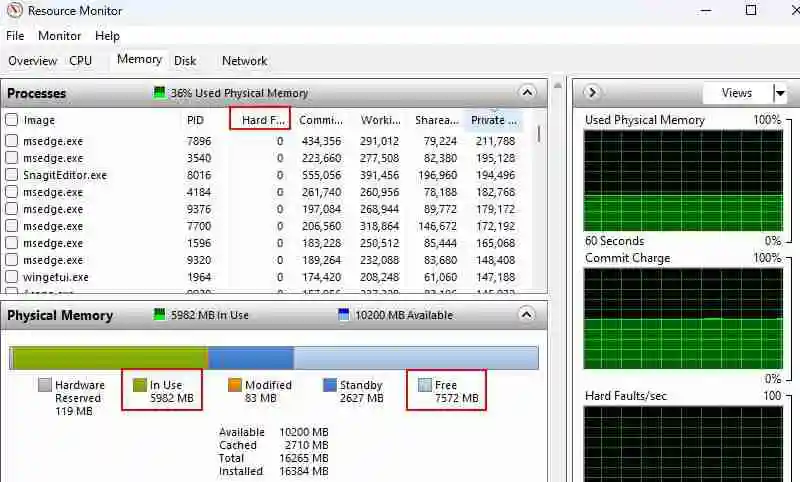
Task: Check the msedge.exe PID 1596 checkbox
Action: tap(11, 243)
